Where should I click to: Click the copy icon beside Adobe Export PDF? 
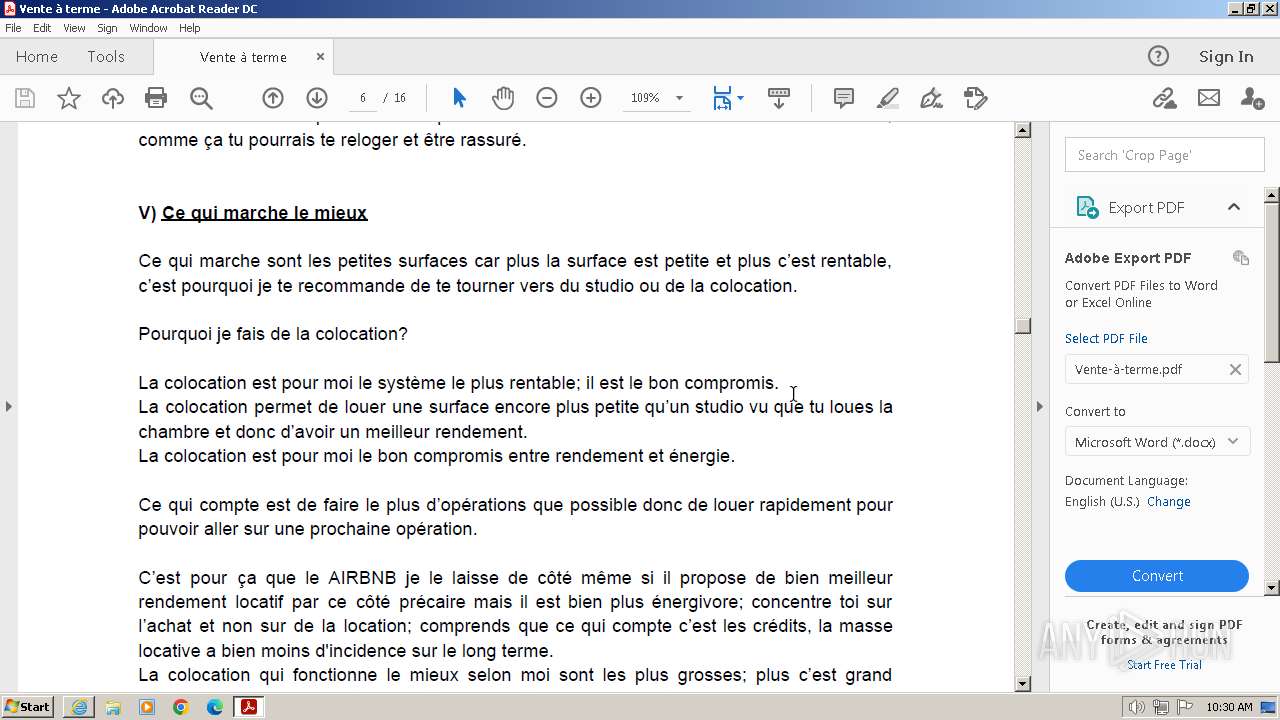[1241, 257]
